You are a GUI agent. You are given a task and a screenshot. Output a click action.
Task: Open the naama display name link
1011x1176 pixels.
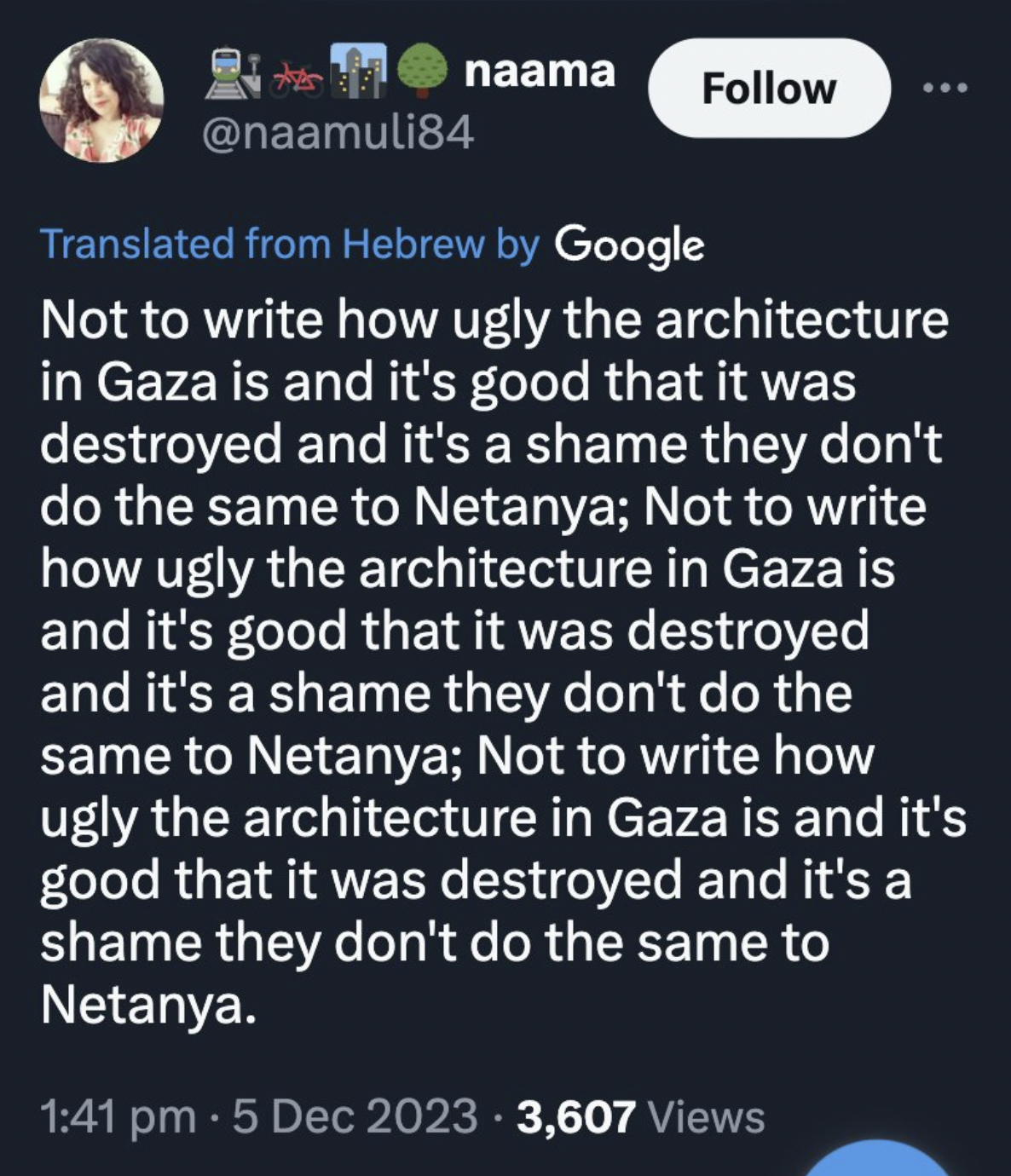pyautogui.click(x=540, y=71)
